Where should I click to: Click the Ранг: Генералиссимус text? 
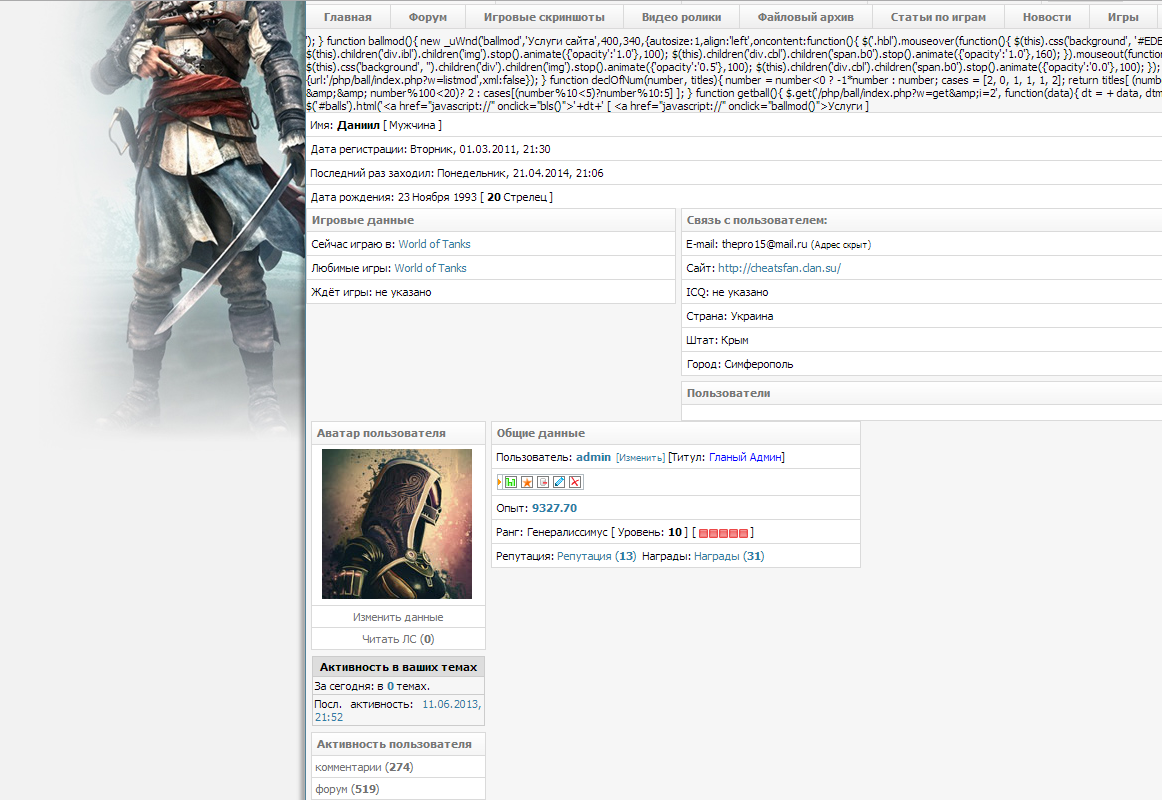pos(551,533)
